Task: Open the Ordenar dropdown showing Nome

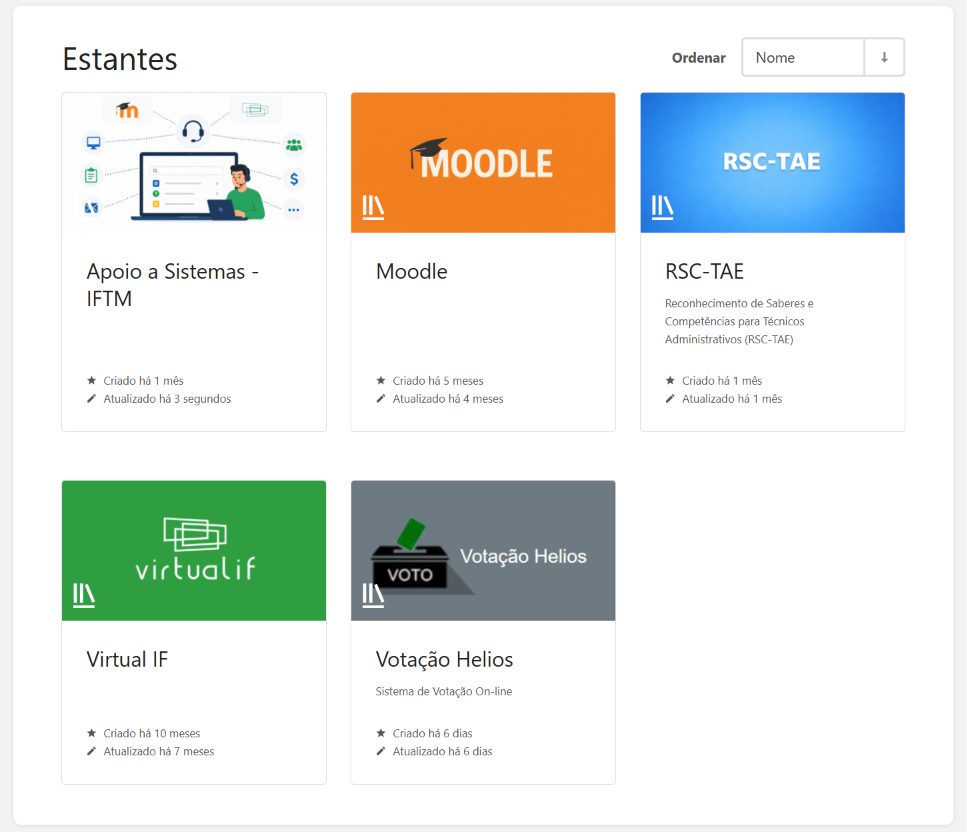Action: pos(803,57)
